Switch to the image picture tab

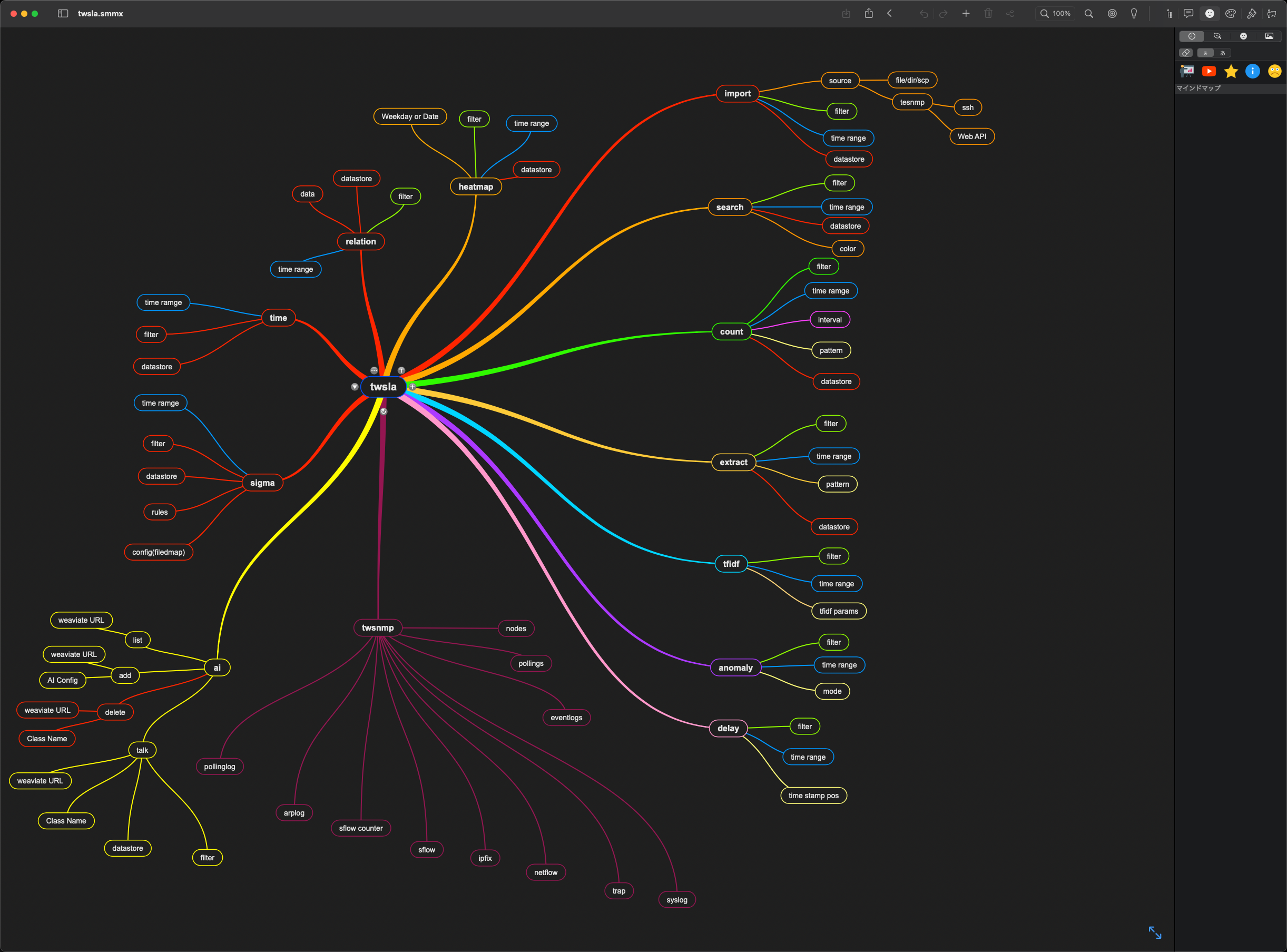click(1269, 36)
